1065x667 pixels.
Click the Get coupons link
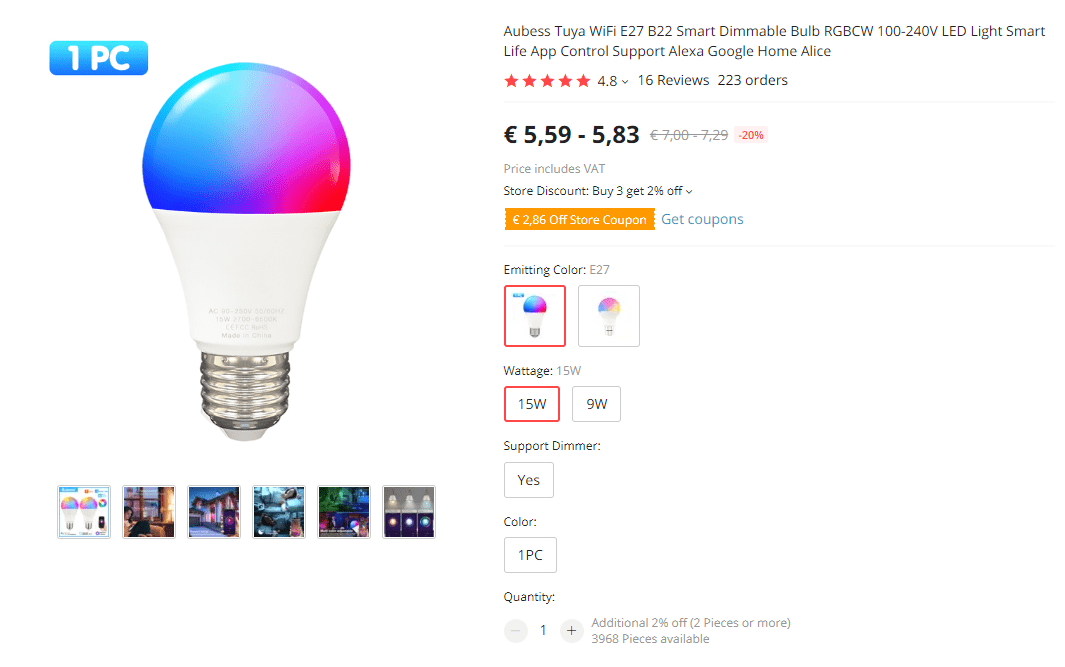(702, 219)
